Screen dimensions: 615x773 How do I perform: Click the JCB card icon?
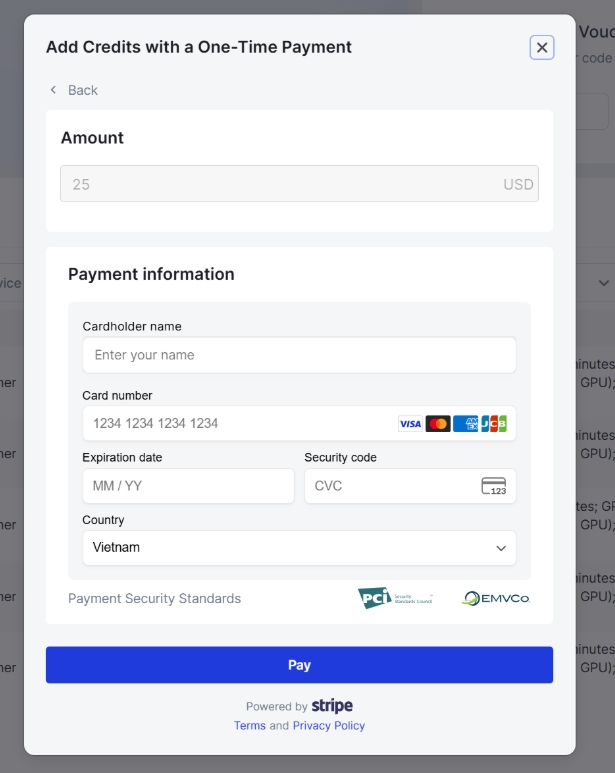pos(493,424)
